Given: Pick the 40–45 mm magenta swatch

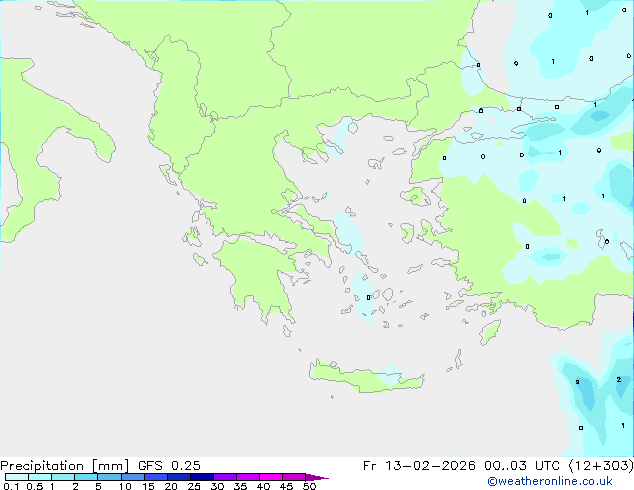Looking at the screenshot, I should click(x=271, y=477).
